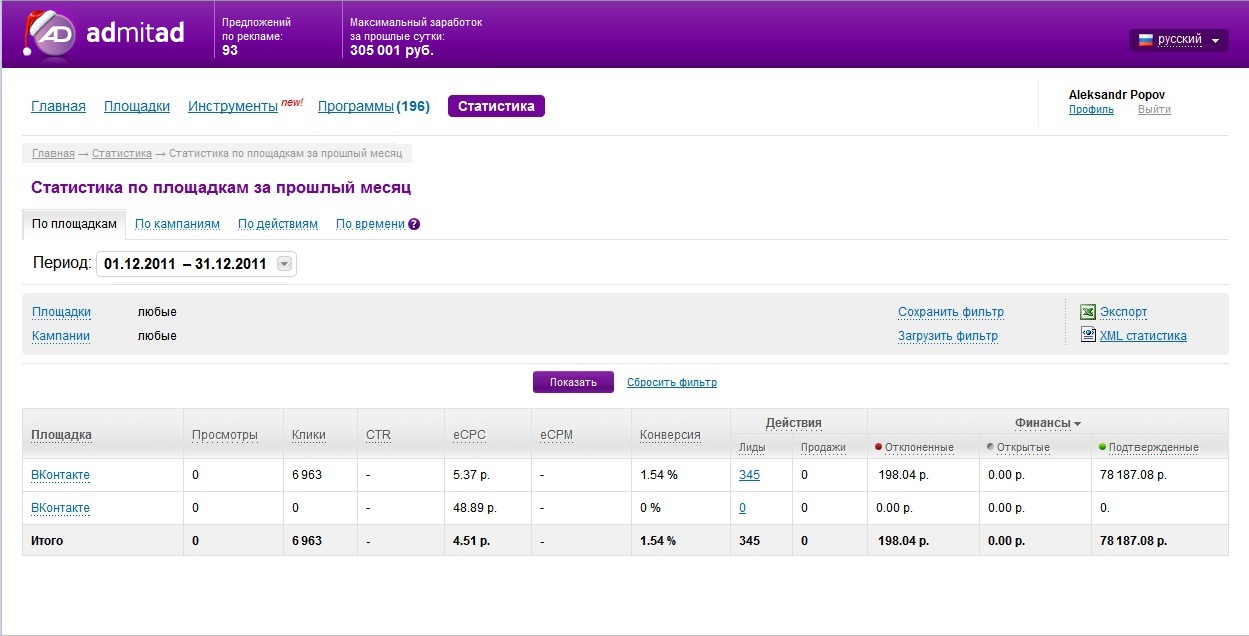Image resolution: width=1249 pixels, height=636 pixels.
Task: Switch to the По времени tab
Action: pos(370,224)
